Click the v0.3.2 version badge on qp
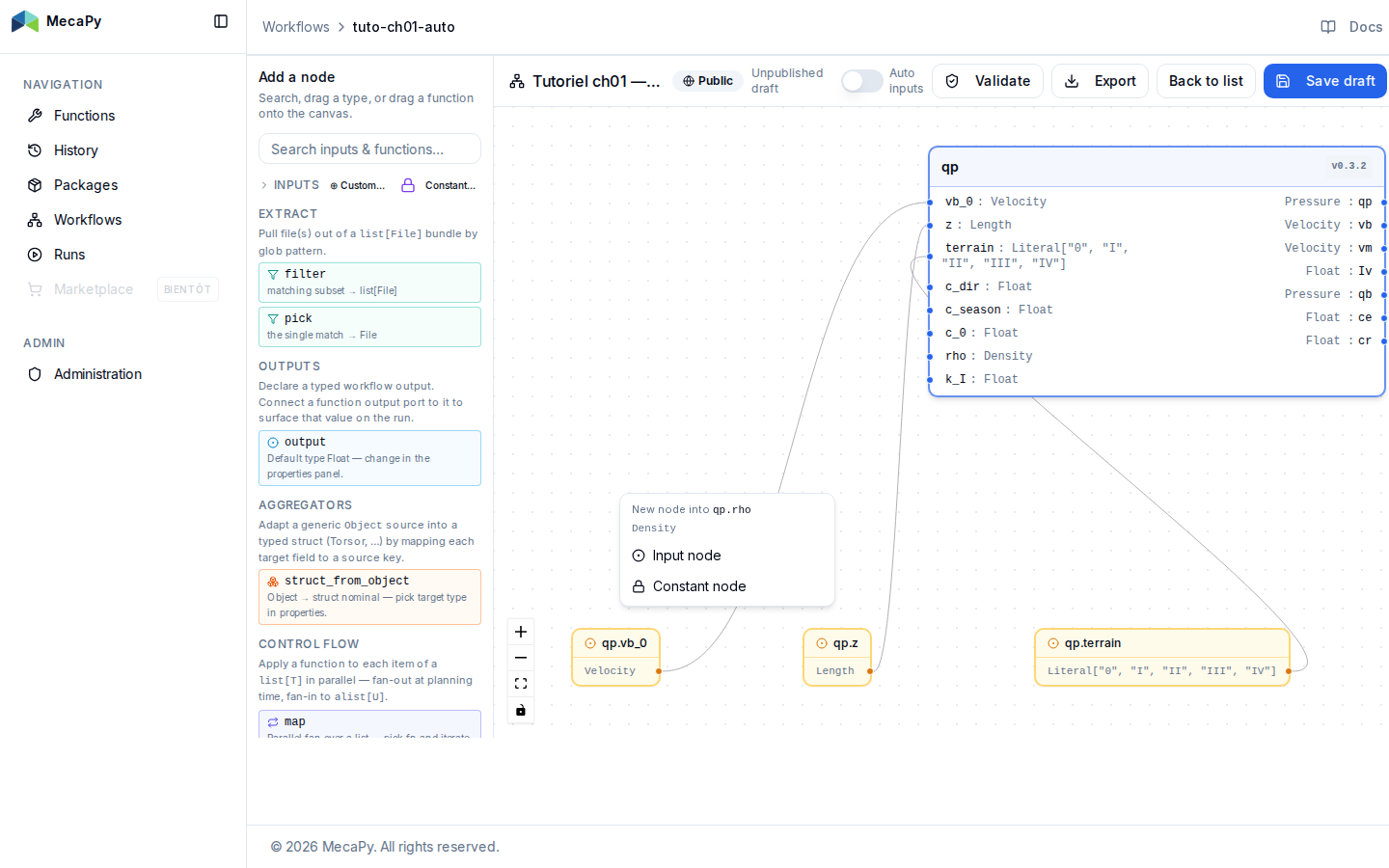This screenshot has width=1389, height=868. (x=1348, y=166)
